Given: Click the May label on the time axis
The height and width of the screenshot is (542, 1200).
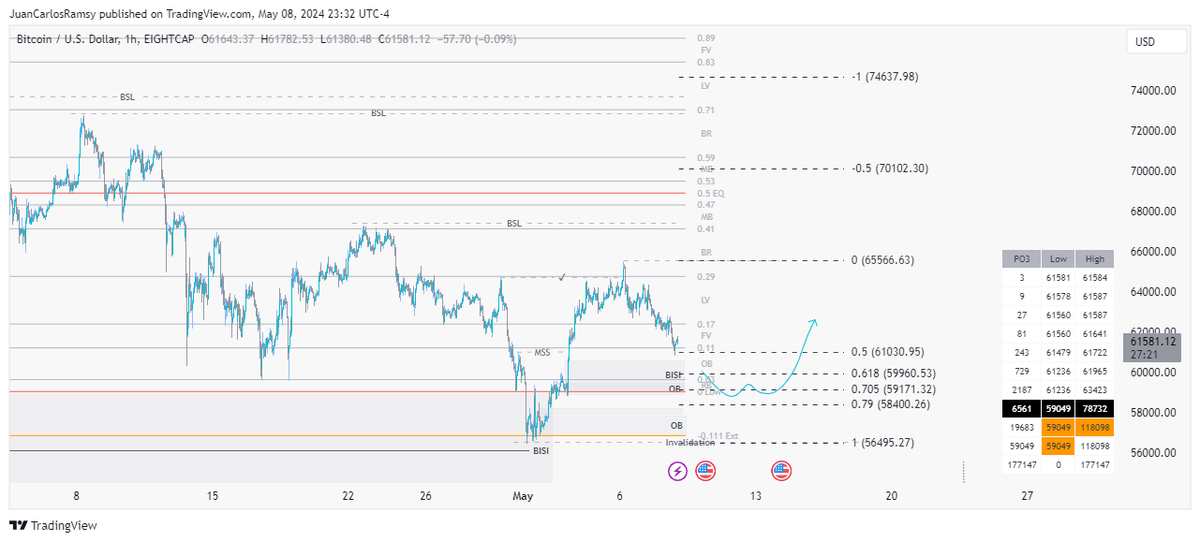Looking at the screenshot, I should pos(523,495).
